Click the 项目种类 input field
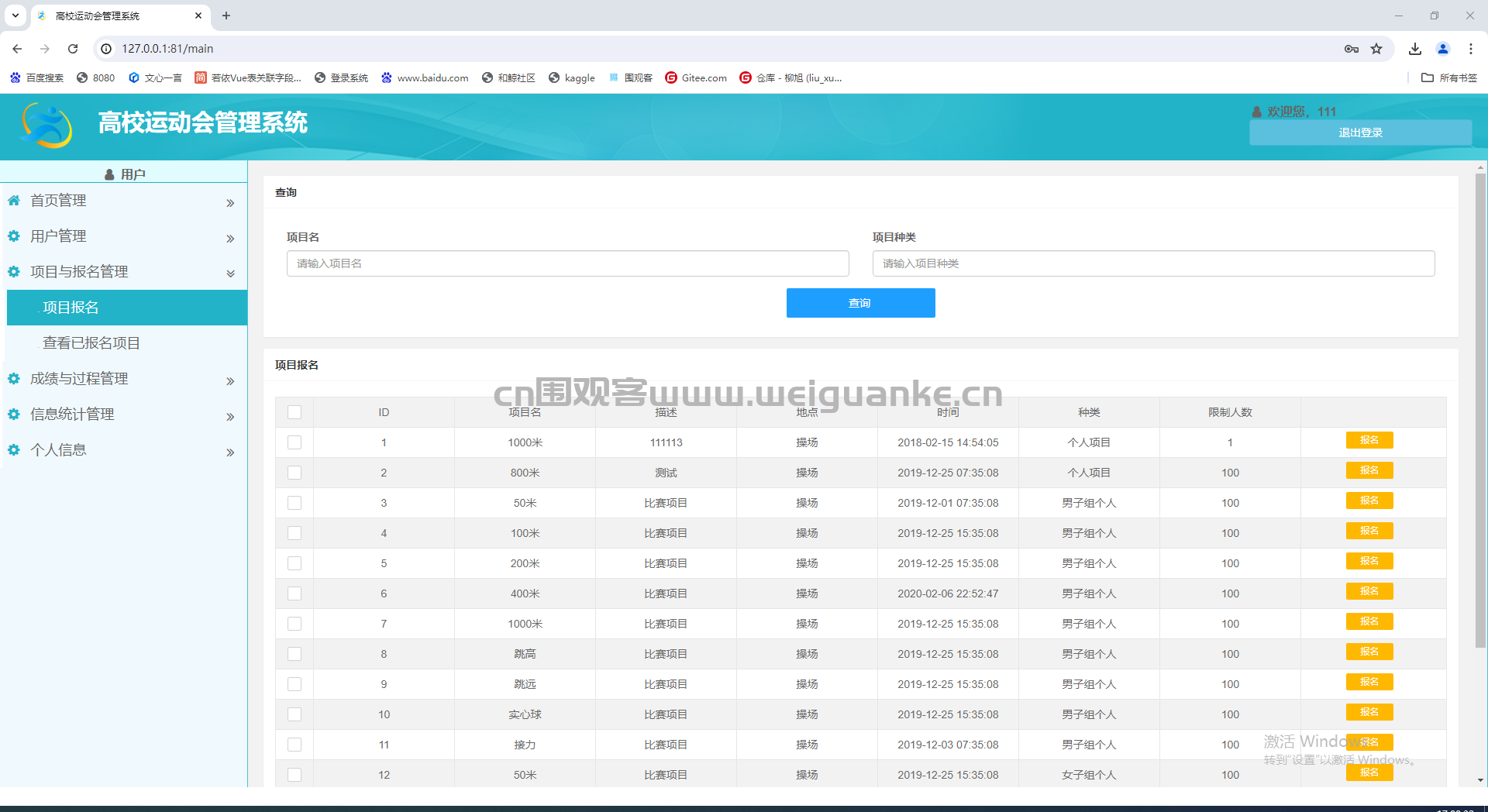Image resolution: width=1488 pixels, height=812 pixels. [1154, 263]
